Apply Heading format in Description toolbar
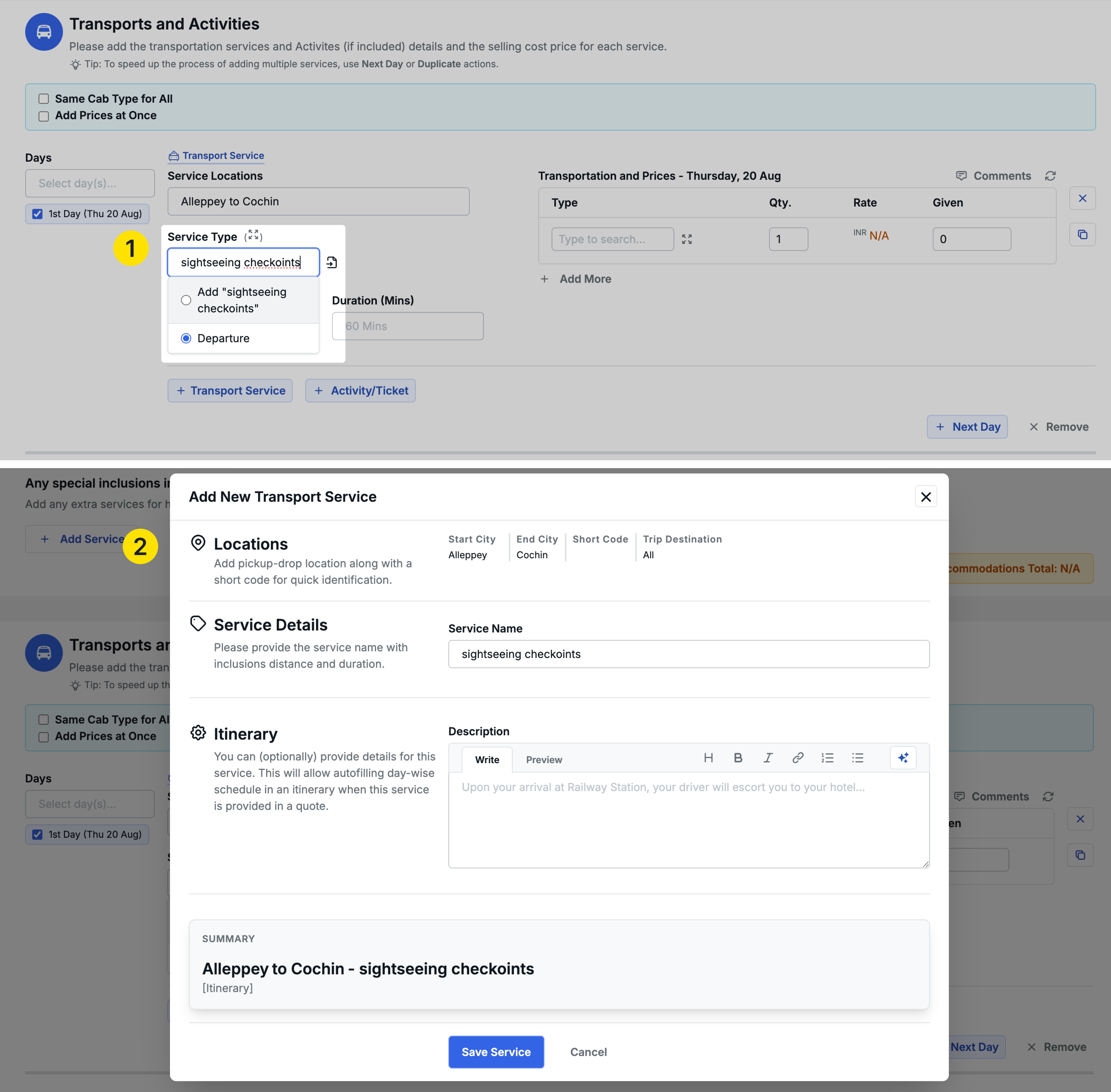Image resolution: width=1111 pixels, height=1092 pixels. pos(708,758)
